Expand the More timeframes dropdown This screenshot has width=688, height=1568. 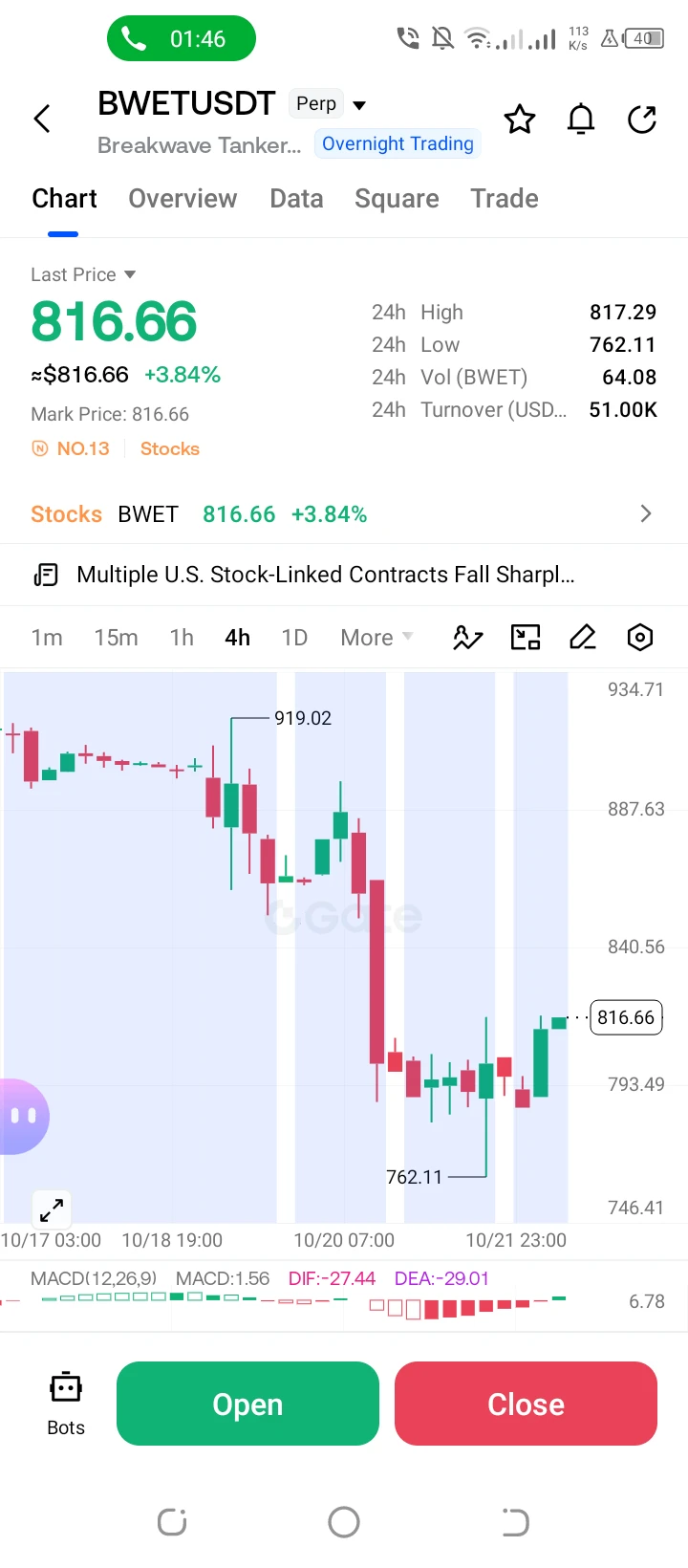pyautogui.click(x=376, y=638)
